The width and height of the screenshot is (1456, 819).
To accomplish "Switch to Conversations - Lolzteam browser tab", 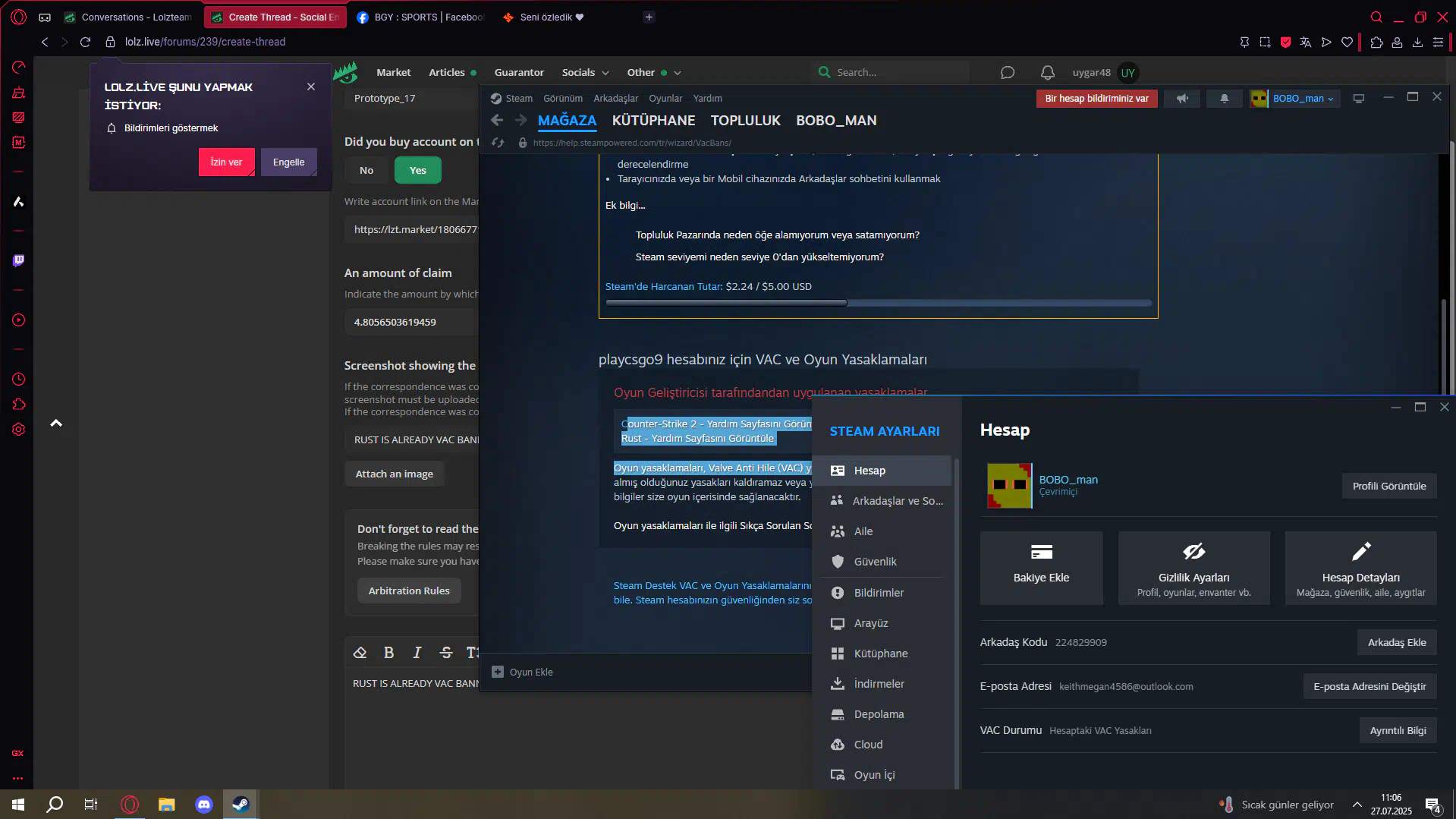I will [129, 17].
